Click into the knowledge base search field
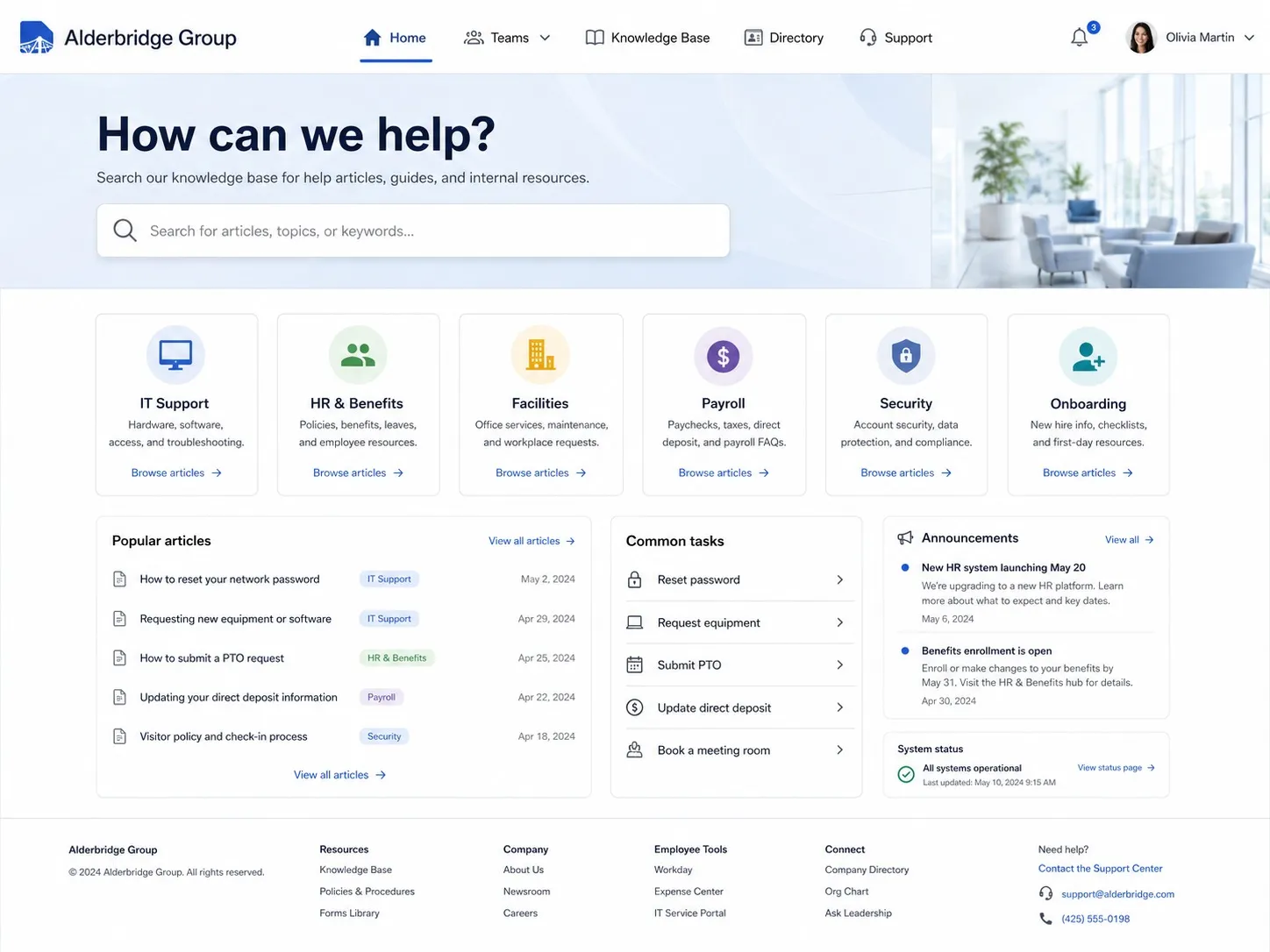The width and height of the screenshot is (1270, 952). point(413,231)
